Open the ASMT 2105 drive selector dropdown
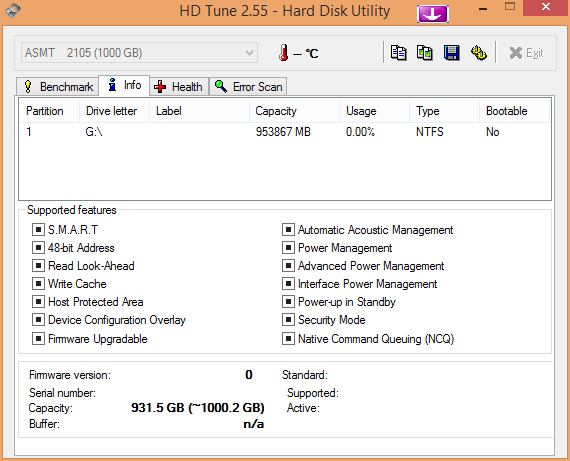Image resolution: width=570 pixels, height=461 pixels. click(x=140, y=53)
